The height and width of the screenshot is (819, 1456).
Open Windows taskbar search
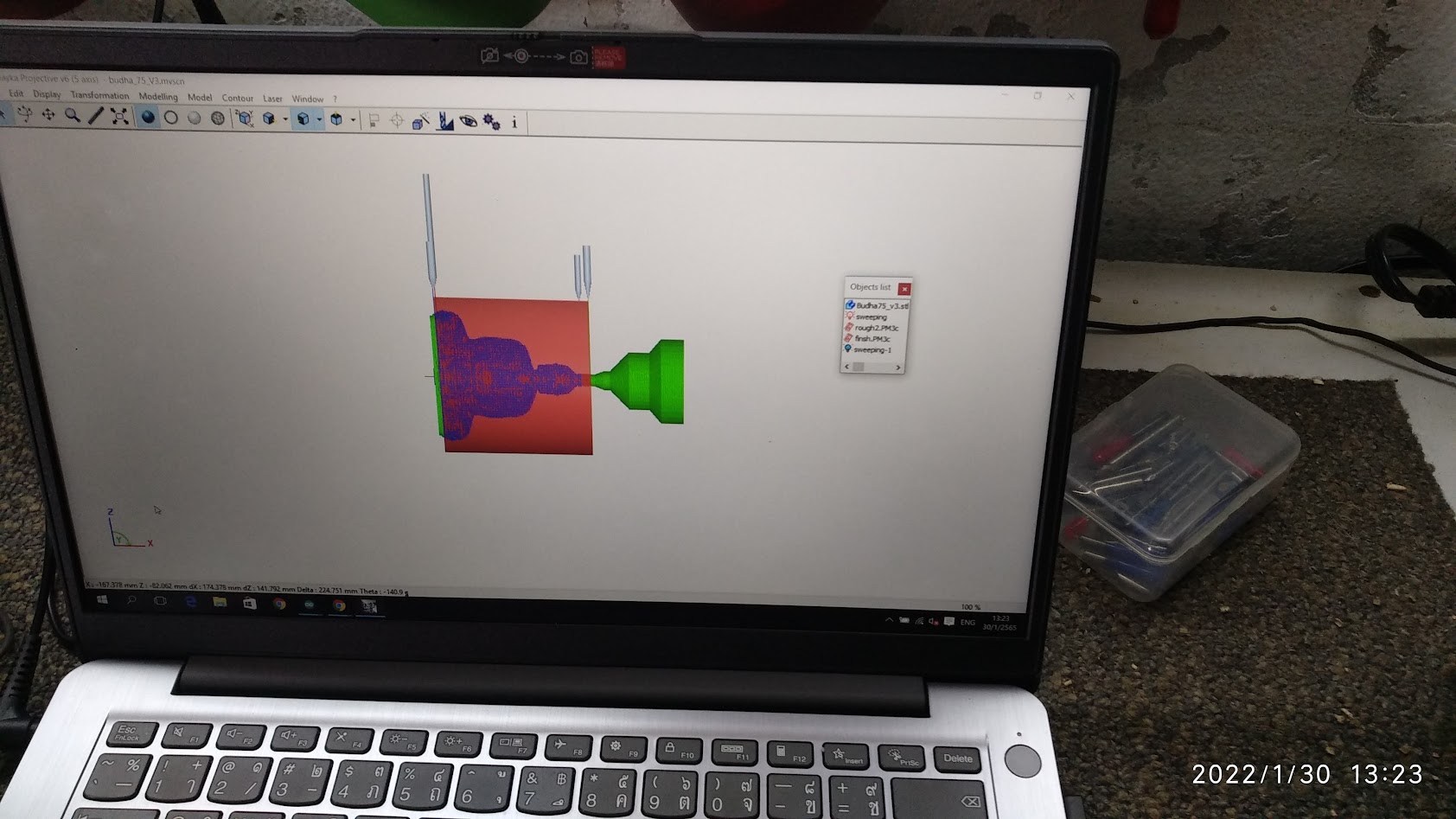pyautogui.click(x=131, y=600)
